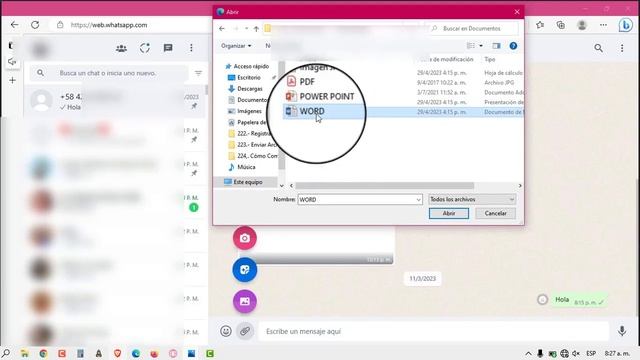
Task: Select Escritorio in navigation pane
Action: [x=249, y=78]
